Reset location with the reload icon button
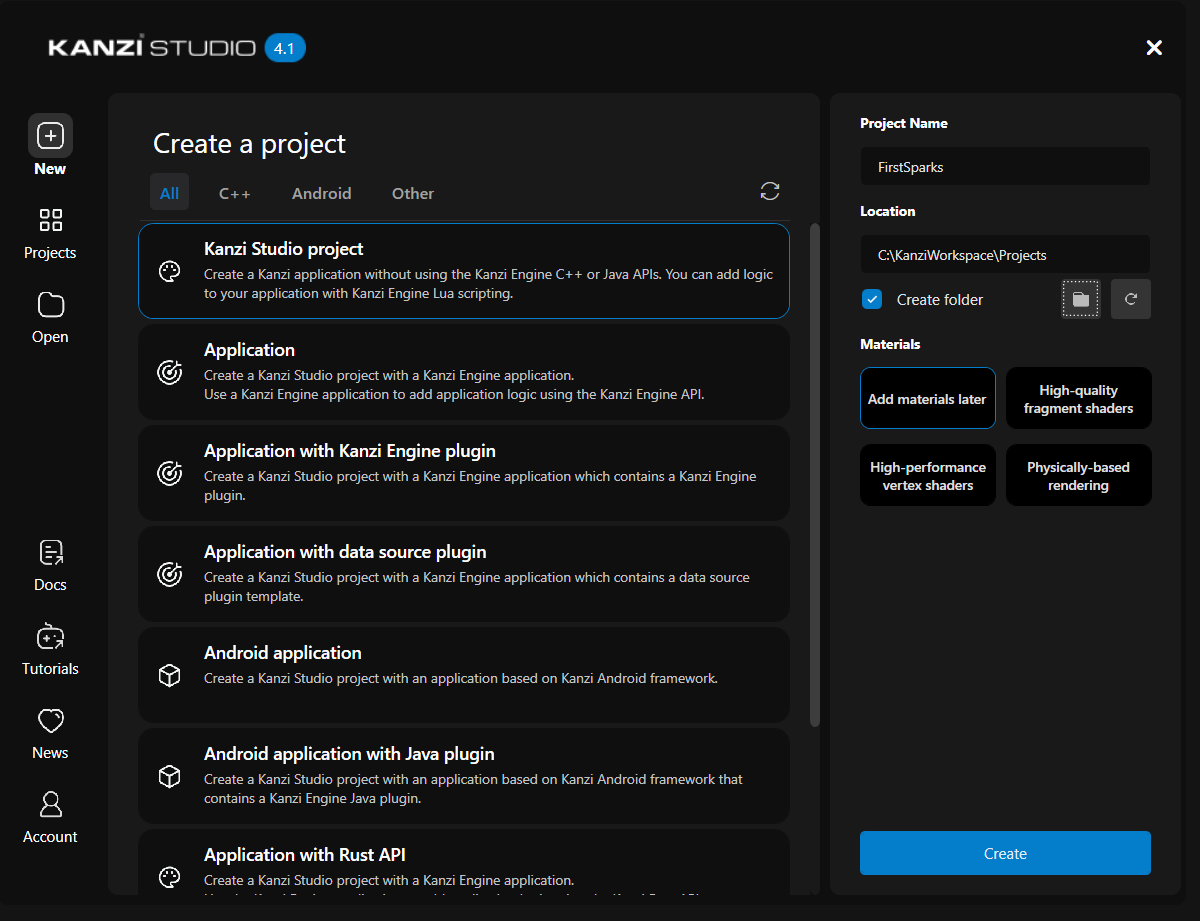 1131,299
